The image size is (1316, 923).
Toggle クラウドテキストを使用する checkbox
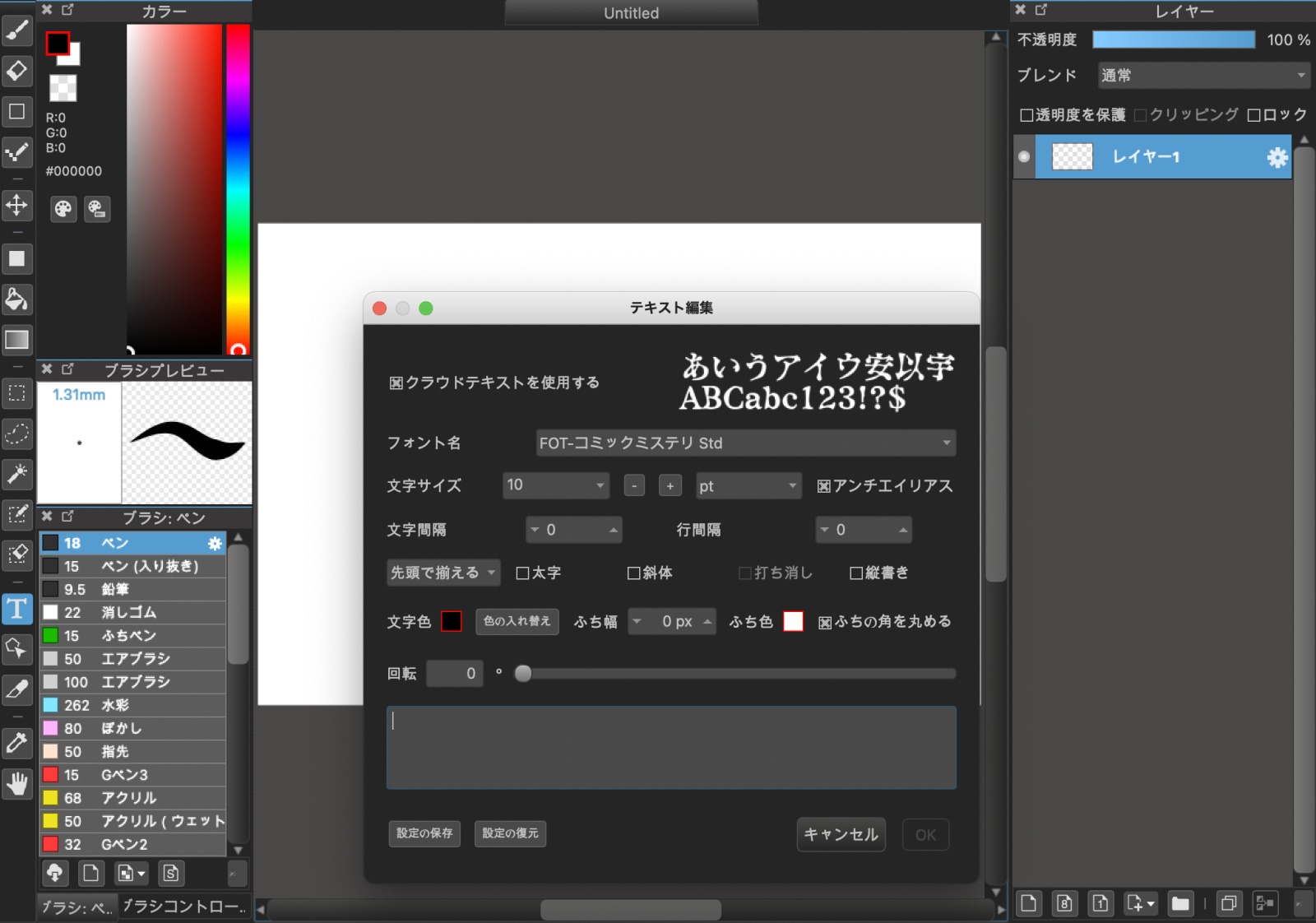(396, 383)
